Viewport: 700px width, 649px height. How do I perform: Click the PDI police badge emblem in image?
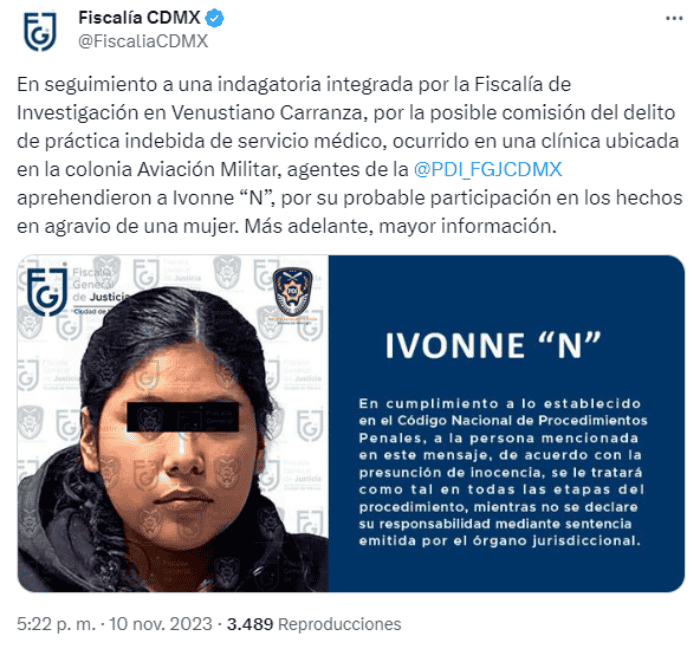point(292,291)
